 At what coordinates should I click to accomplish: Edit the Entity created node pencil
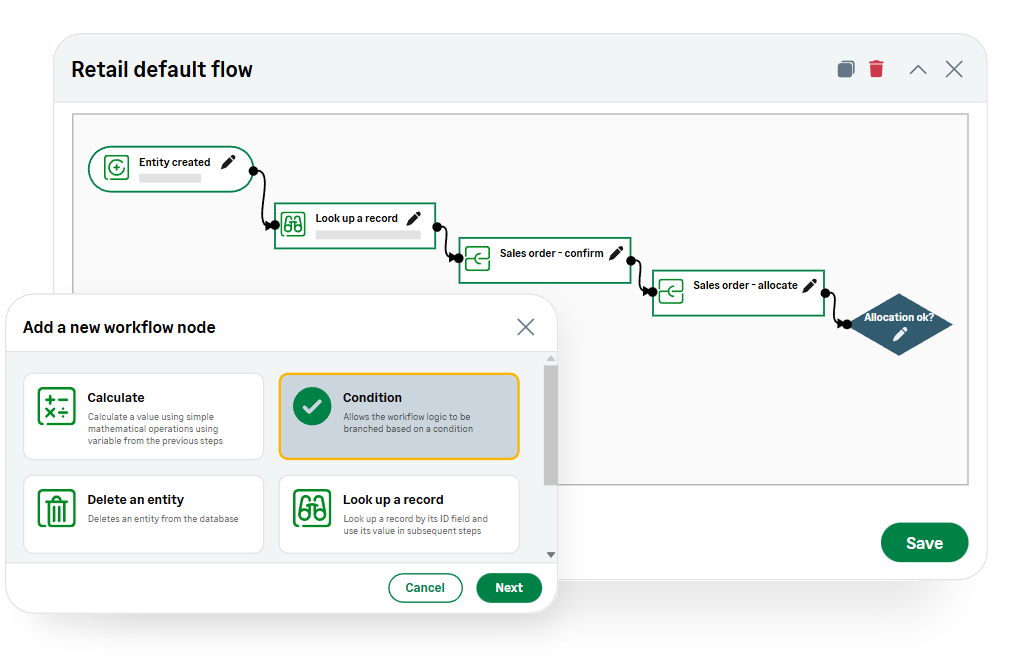tap(228, 162)
